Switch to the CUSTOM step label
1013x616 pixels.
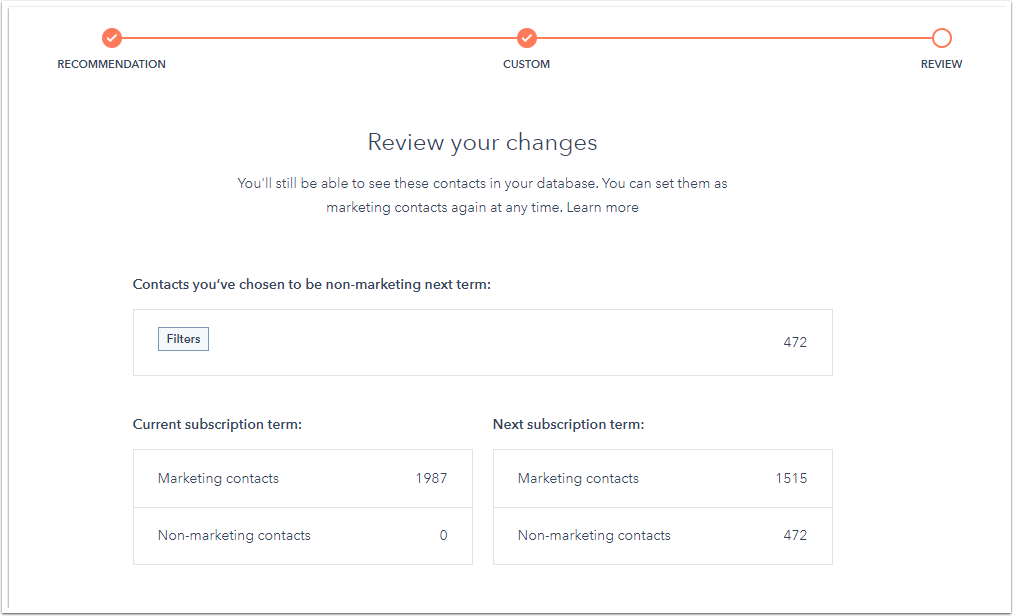click(x=527, y=64)
